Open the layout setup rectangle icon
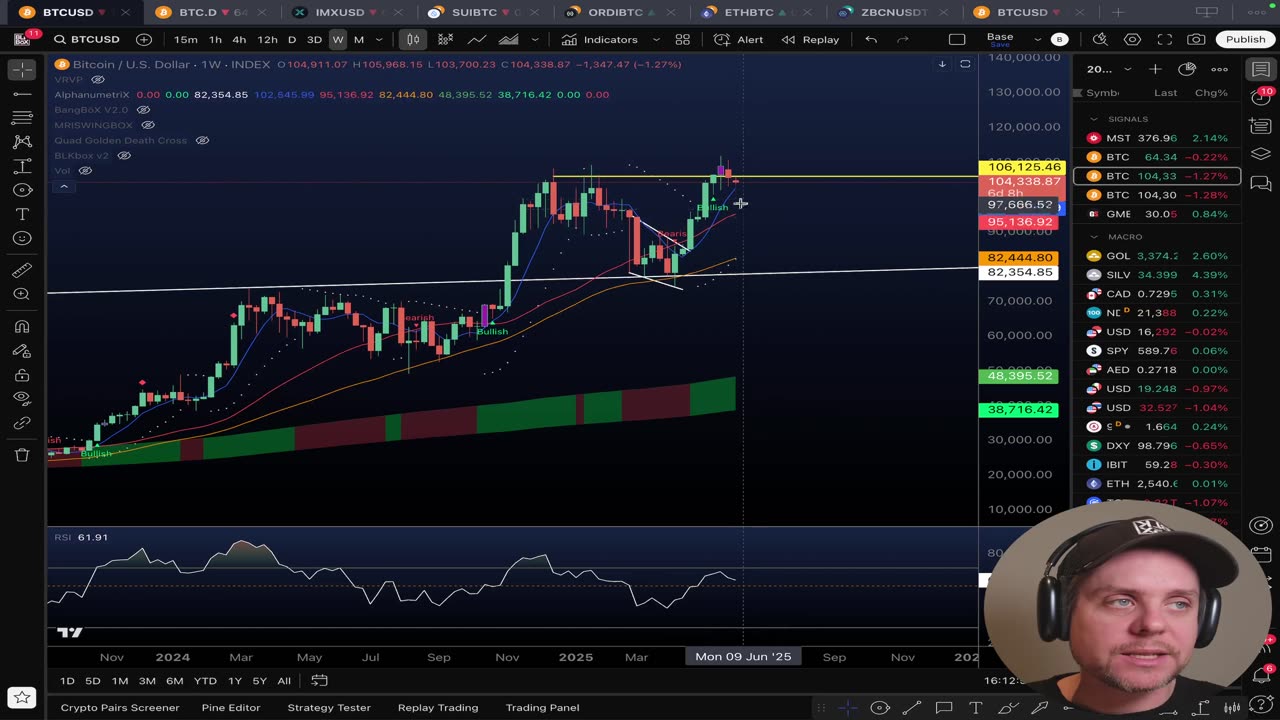The image size is (1280, 720). click(957, 39)
